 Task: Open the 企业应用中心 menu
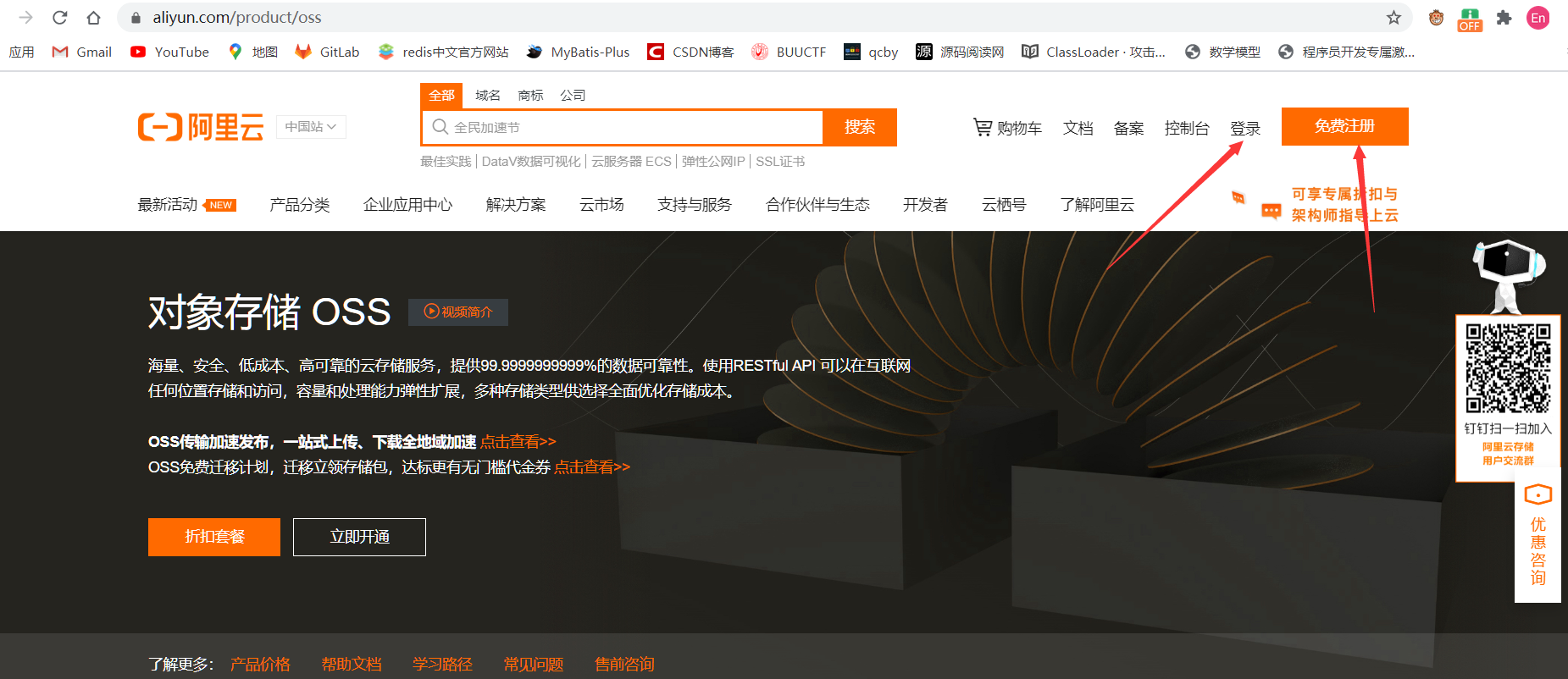click(x=407, y=205)
